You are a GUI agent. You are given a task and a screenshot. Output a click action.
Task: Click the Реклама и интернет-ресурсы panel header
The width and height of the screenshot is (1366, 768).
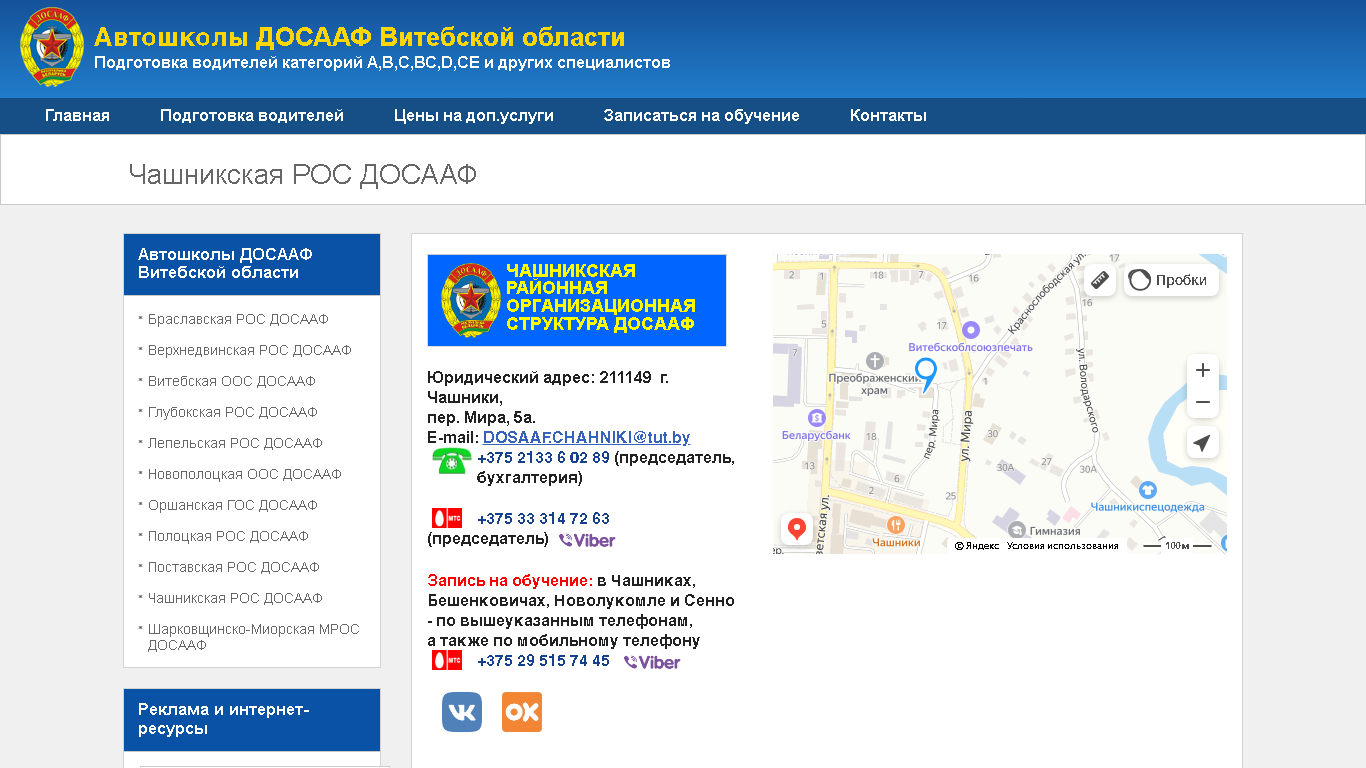pyautogui.click(x=252, y=720)
